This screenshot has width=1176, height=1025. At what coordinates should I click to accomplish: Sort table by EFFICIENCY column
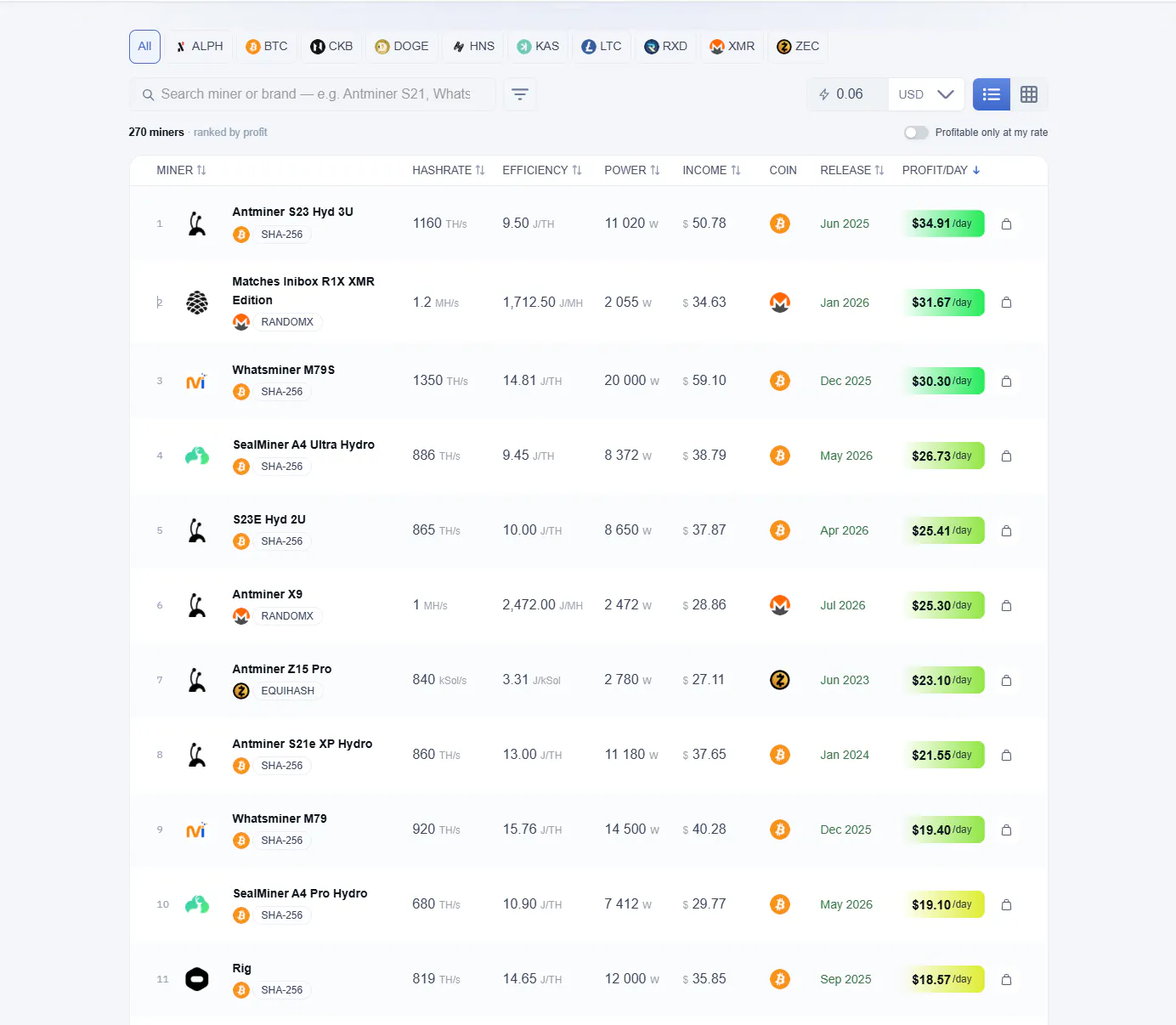(x=542, y=170)
